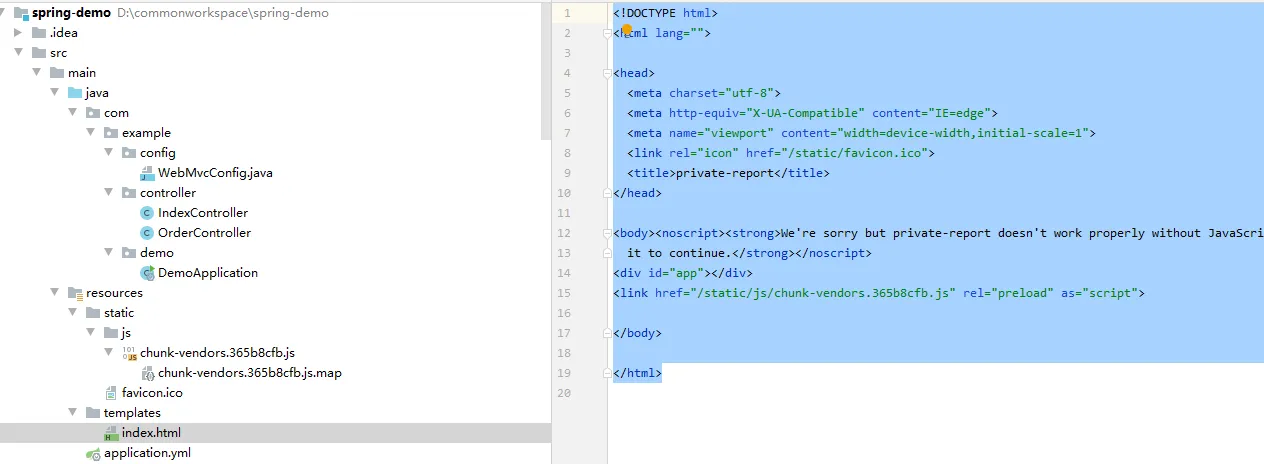This screenshot has height=464, width=1264.
Task: Click the favicon.ico file icon
Action: click(x=111, y=393)
